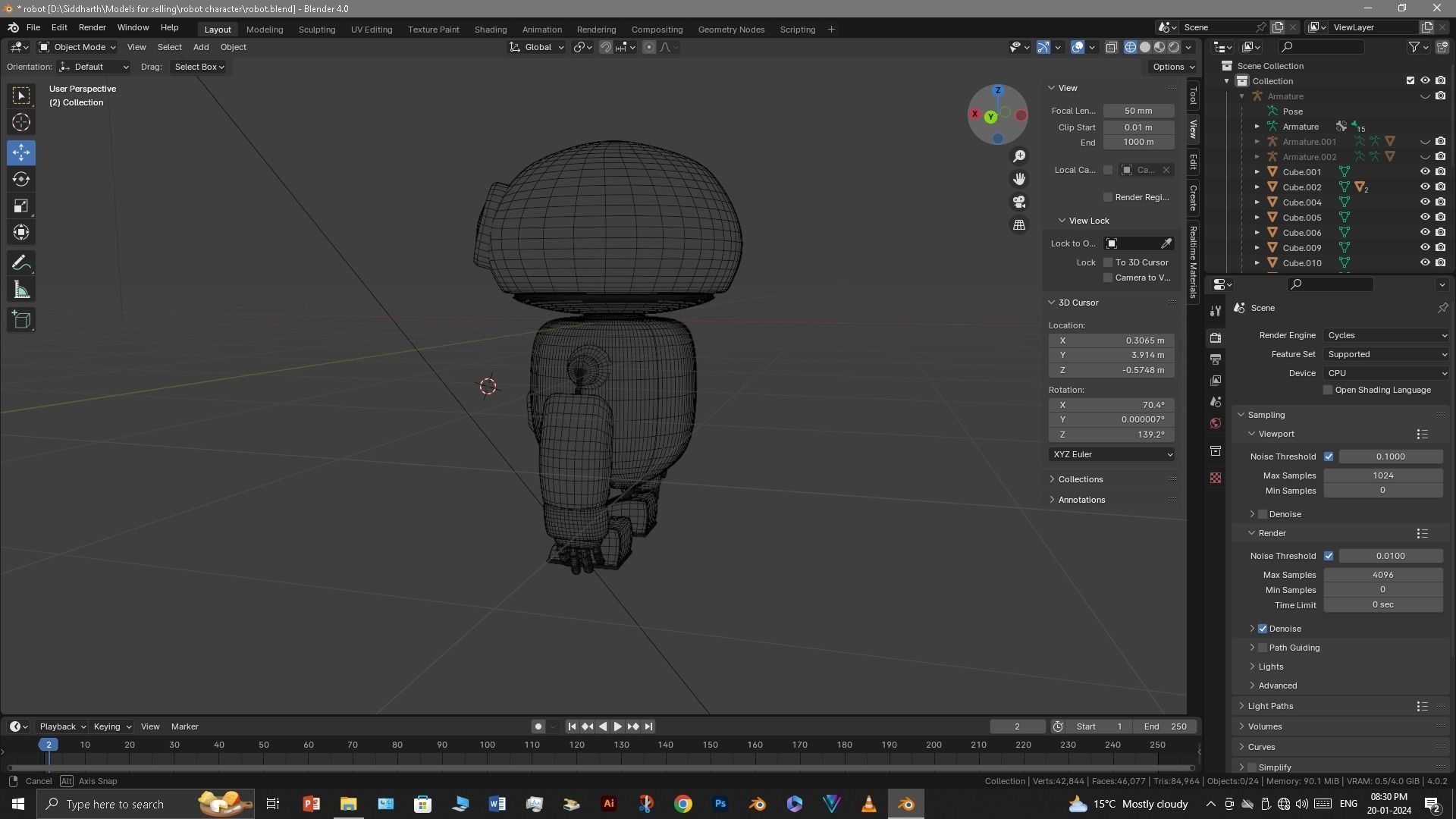Toggle Render Noise Threshold checkbox

(1329, 556)
